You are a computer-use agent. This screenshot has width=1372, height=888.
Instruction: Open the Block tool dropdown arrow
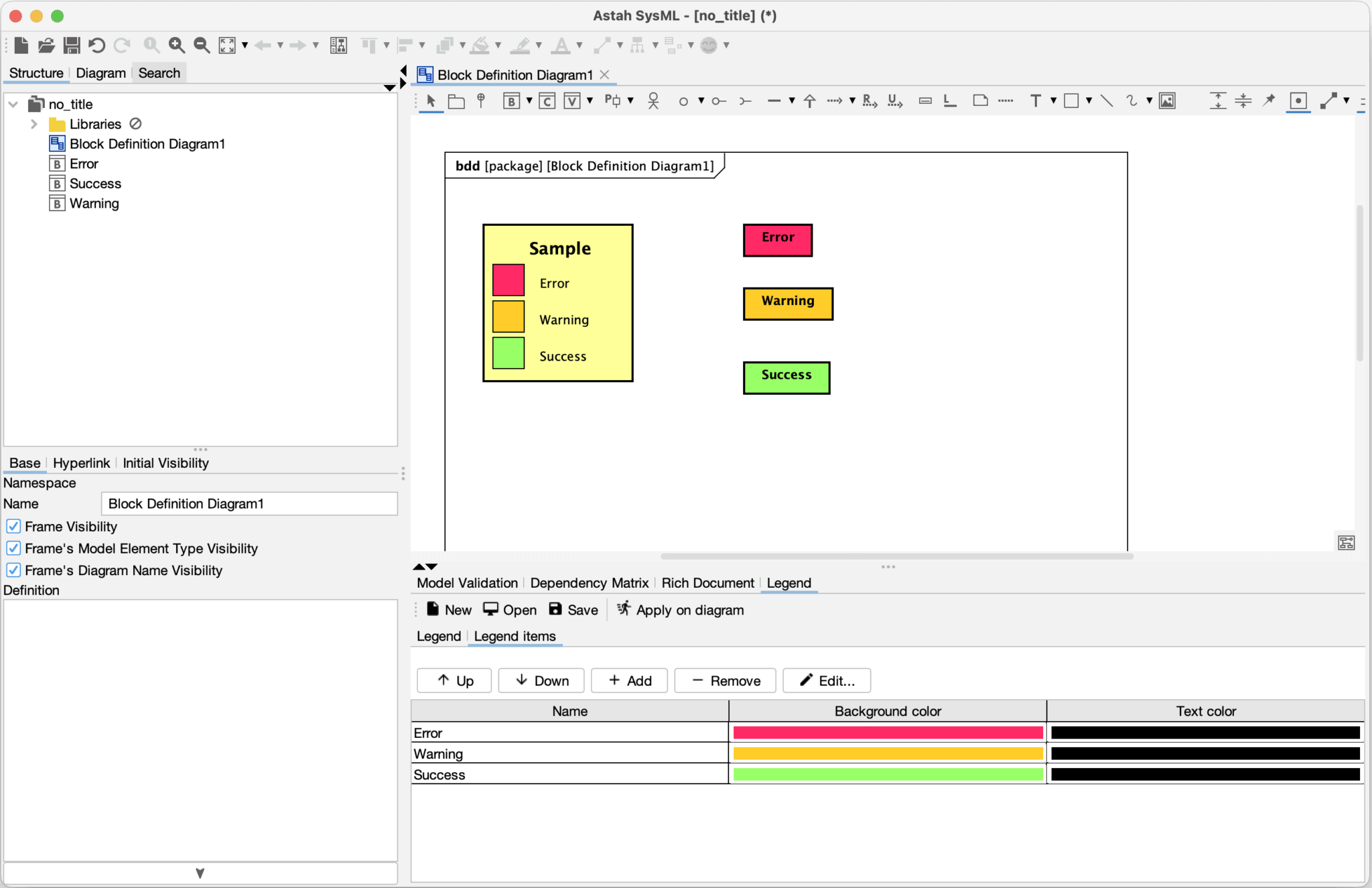pos(529,101)
